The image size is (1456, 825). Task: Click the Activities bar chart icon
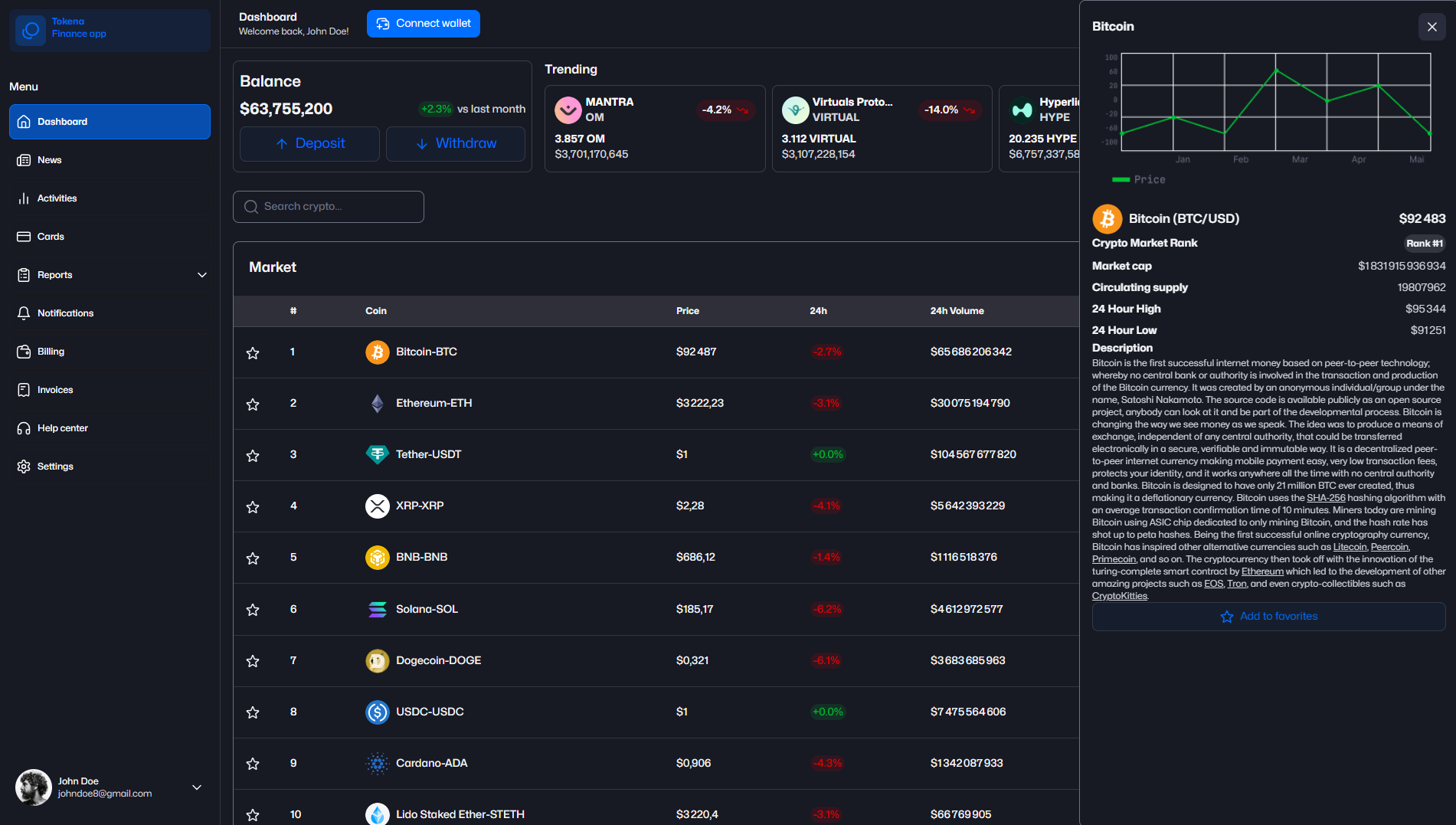pos(24,198)
